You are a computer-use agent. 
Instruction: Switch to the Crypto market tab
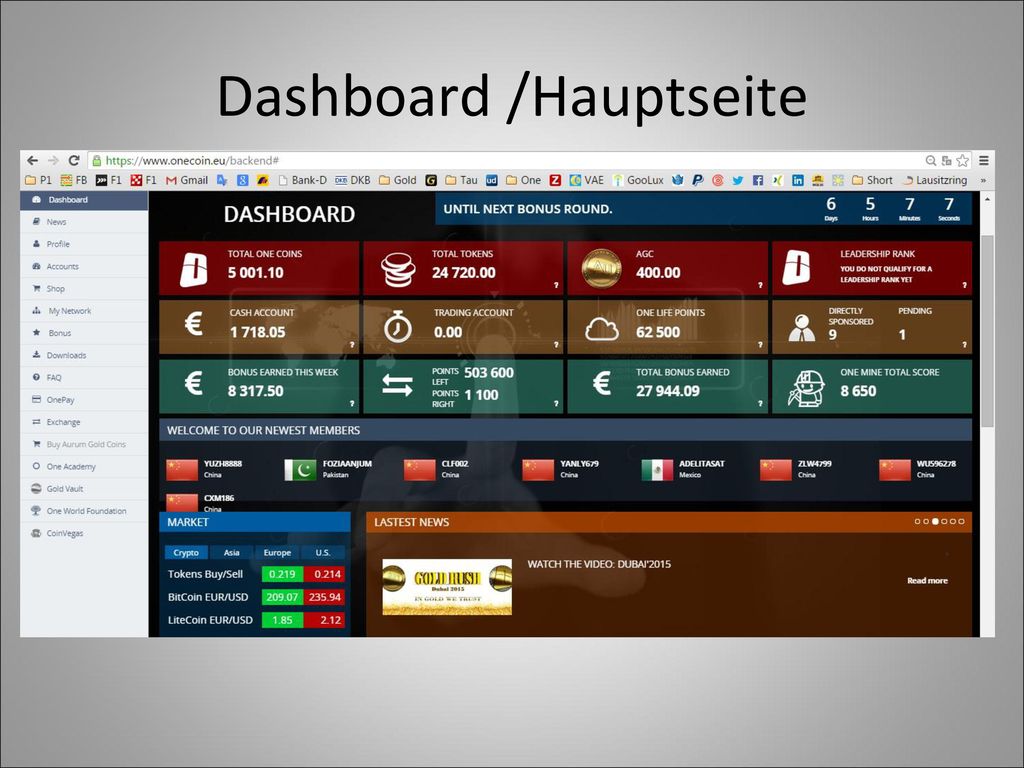pyautogui.click(x=186, y=552)
